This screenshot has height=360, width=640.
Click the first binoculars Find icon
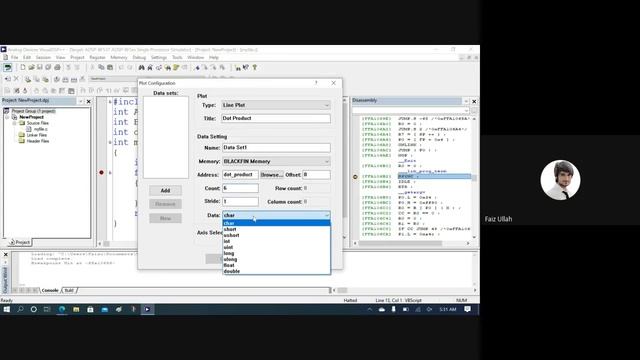[x=141, y=67]
